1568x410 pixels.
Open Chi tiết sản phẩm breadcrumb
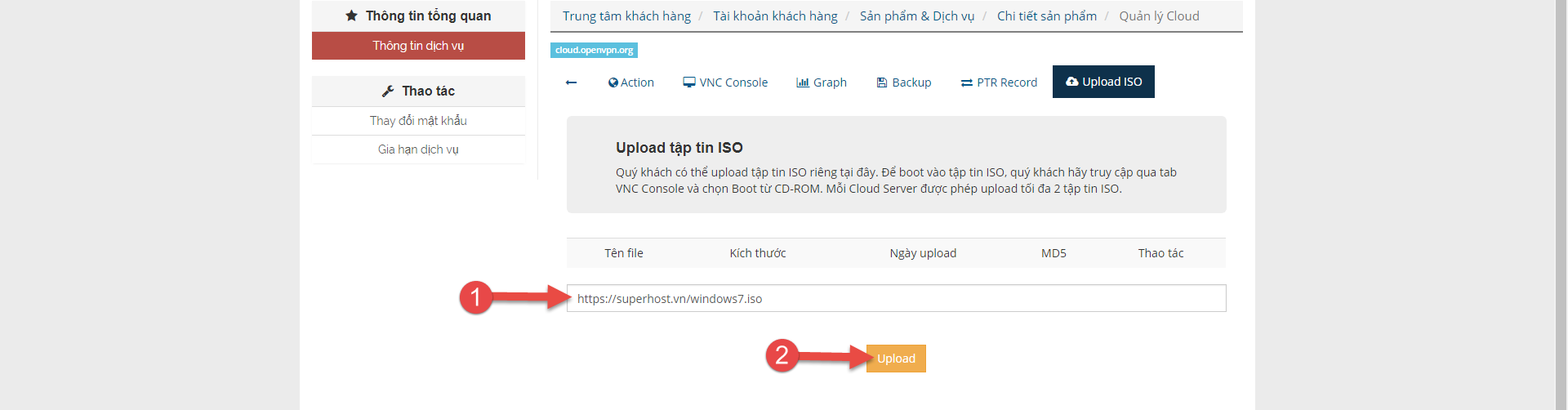[x=1046, y=16]
